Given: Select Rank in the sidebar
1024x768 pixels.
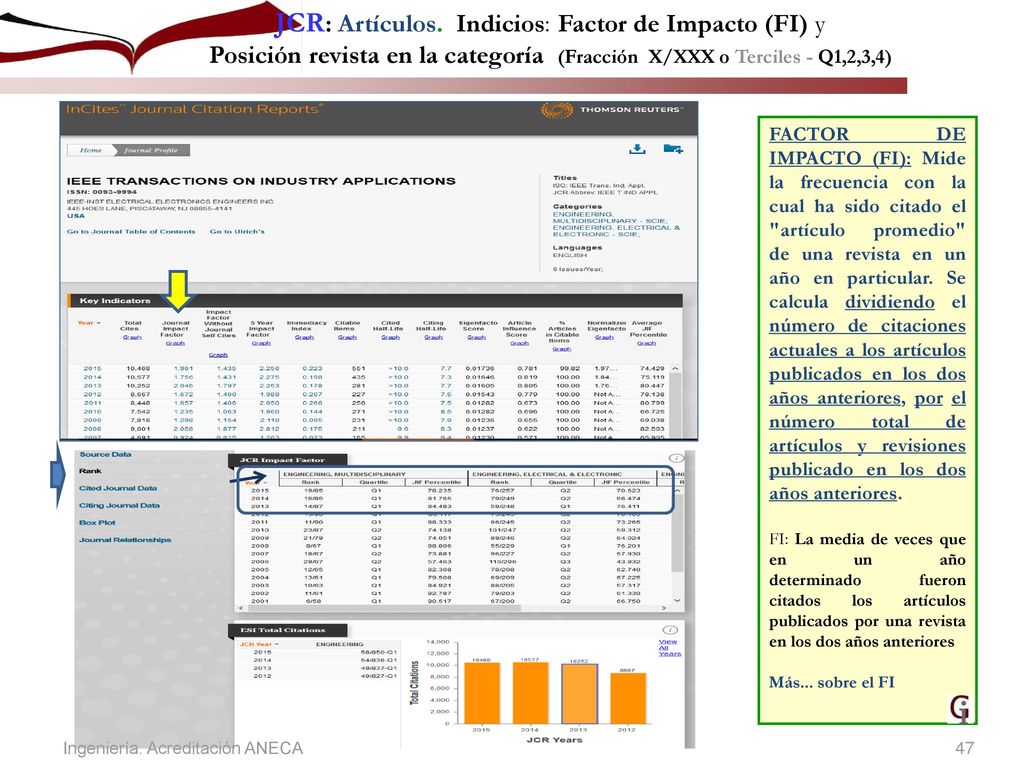Looking at the screenshot, I should [x=90, y=471].
